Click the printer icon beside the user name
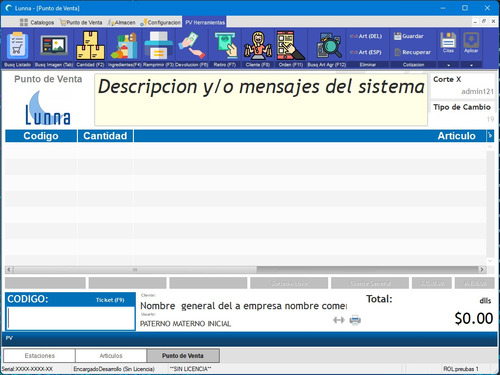The height and width of the screenshot is (375, 500). pyautogui.click(x=355, y=320)
